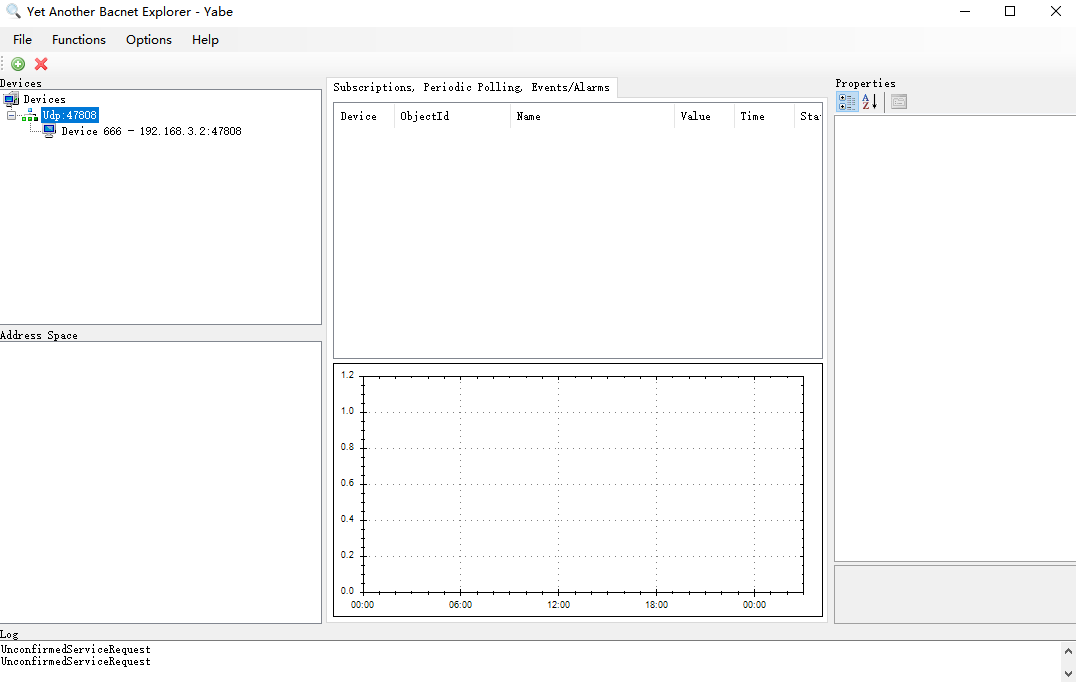The image size is (1076, 683).
Task: Click the Properties panel label
Action: [865, 83]
